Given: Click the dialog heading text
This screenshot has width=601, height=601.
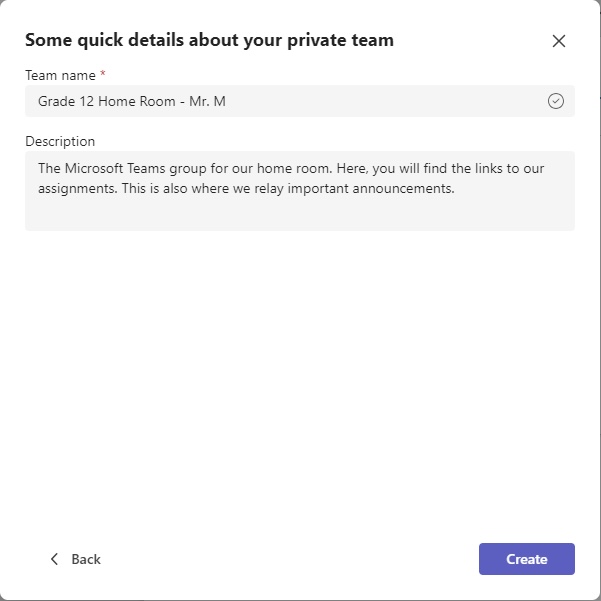Looking at the screenshot, I should coord(209,40).
